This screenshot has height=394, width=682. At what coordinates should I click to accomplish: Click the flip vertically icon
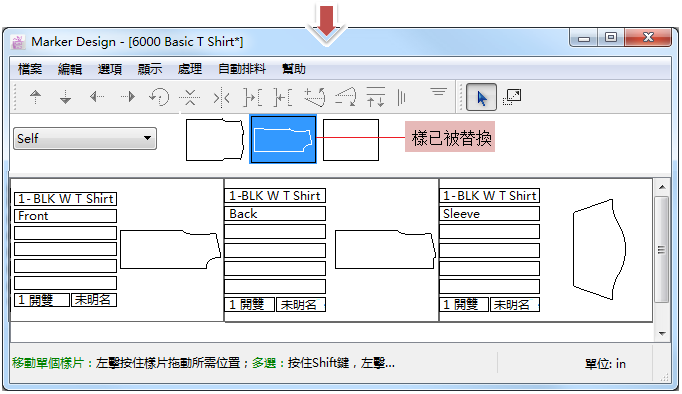(x=190, y=97)
